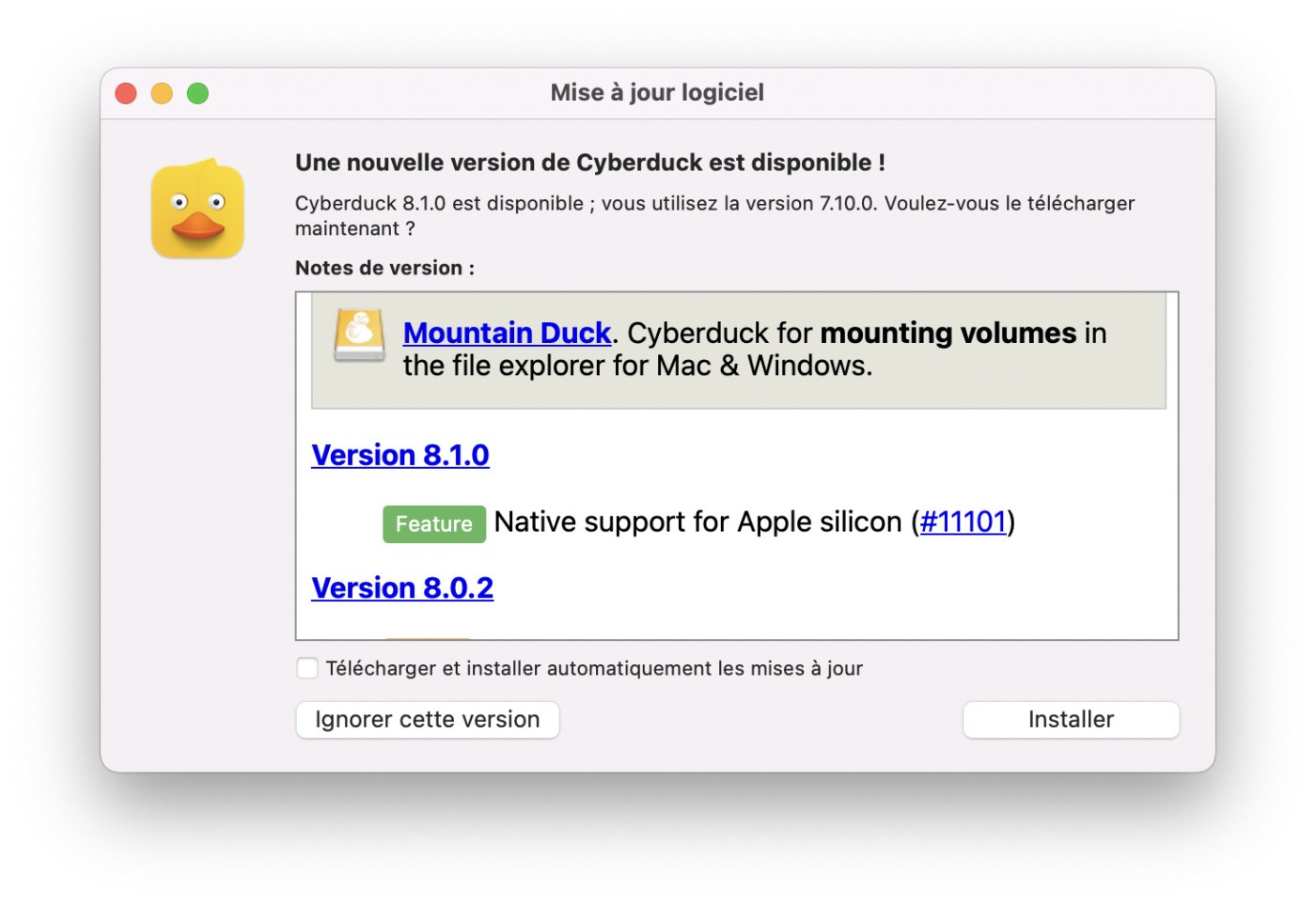The height and width of the screenshot is (905, 1316).
Task: Enable automatic download and install of updates
Action: pos(307,668)
